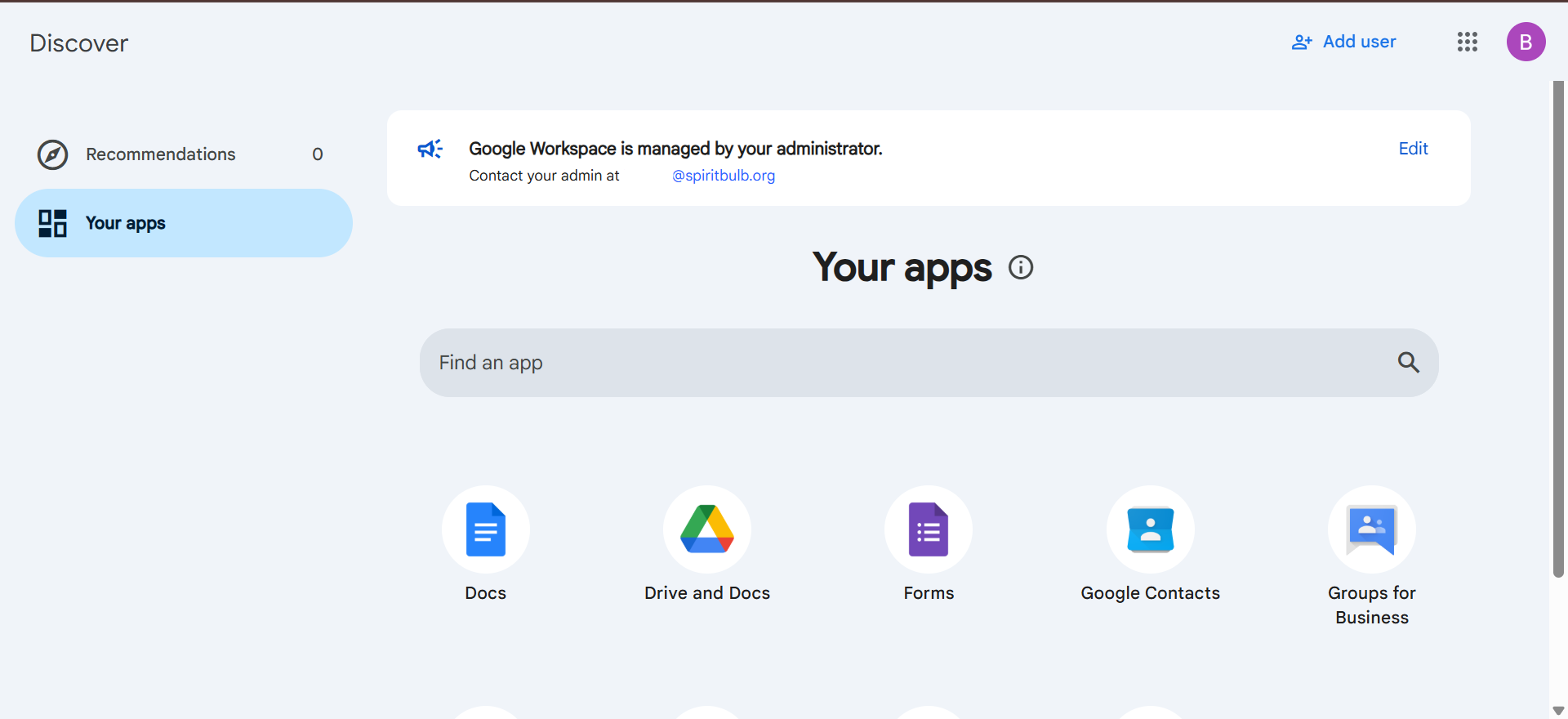This screenshot has height=719, width=1568.
Task: Click the Discover page title
Action: pyautogui.click(x=79, y=43)
